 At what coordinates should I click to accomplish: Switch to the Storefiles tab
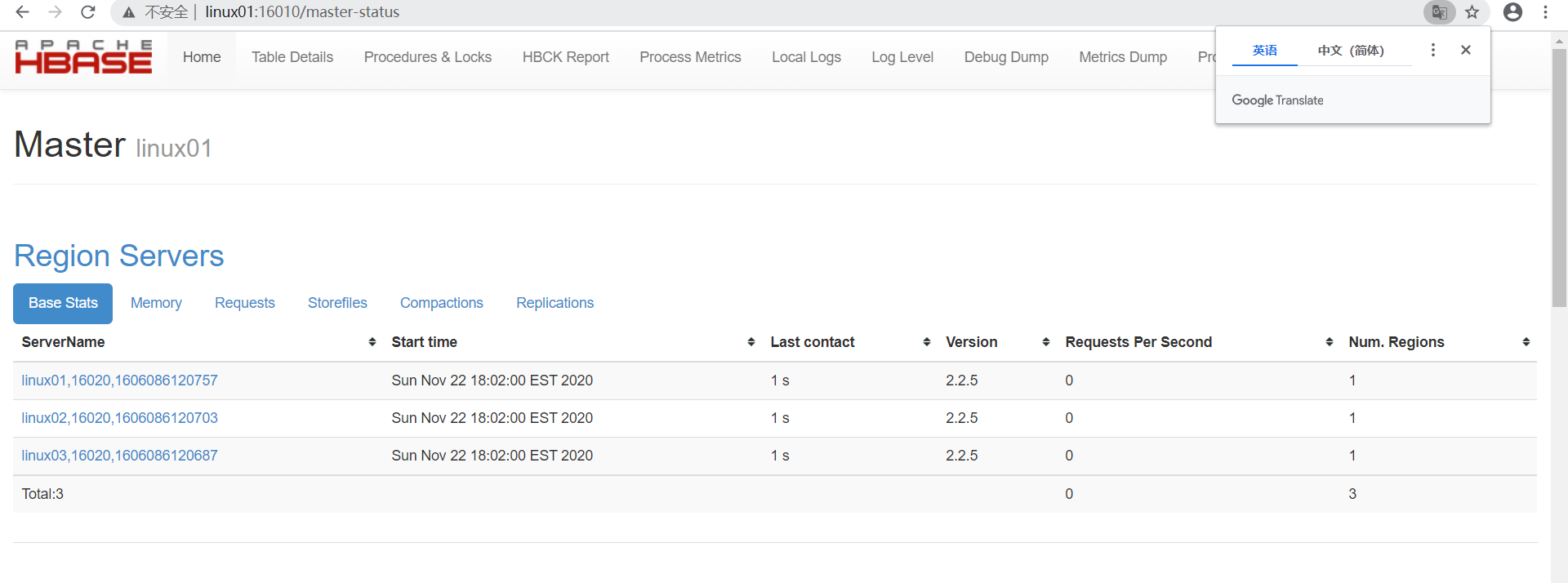click(x=337, y=303)
